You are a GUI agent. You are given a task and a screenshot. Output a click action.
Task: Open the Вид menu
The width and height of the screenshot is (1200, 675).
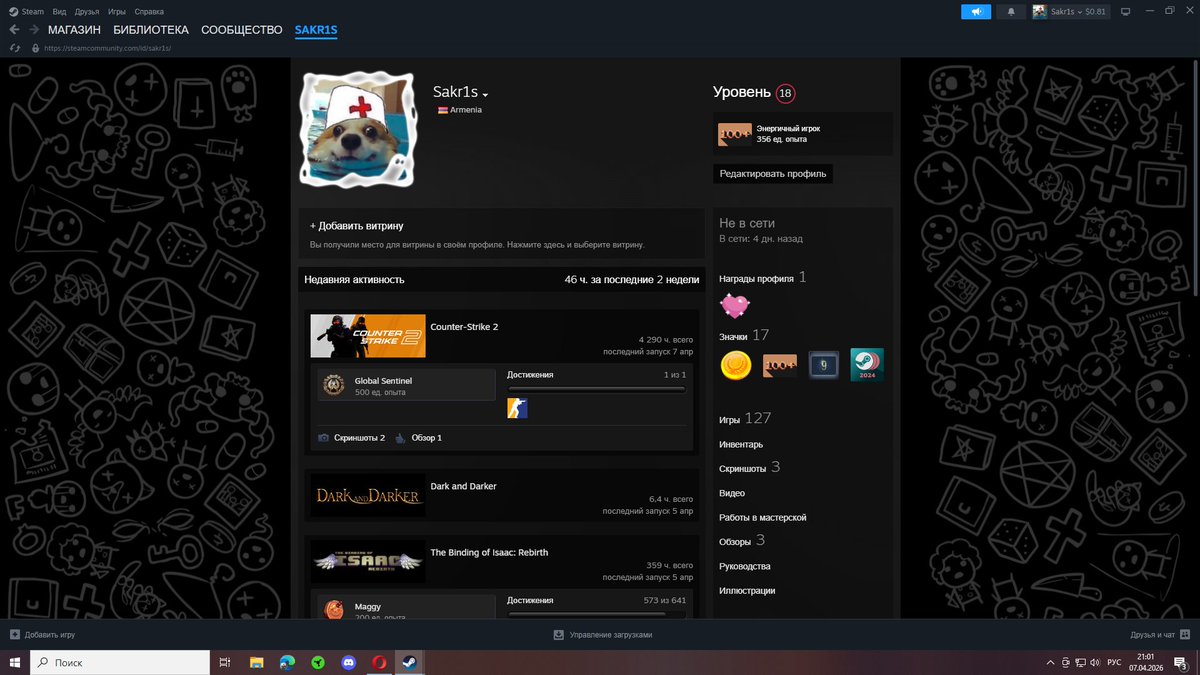point(60,11)
